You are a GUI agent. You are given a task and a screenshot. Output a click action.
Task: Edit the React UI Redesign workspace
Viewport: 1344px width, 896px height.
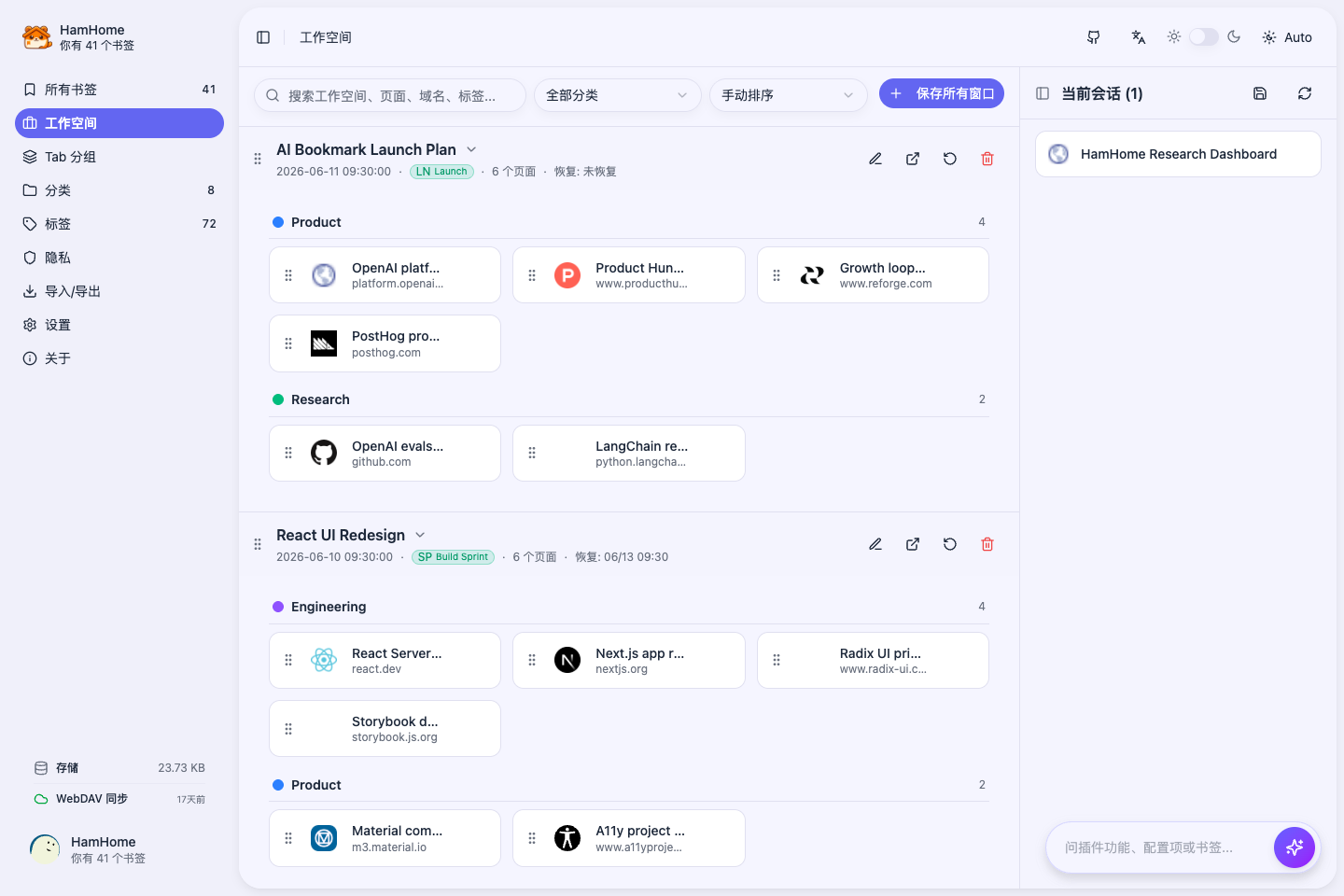click(875, 544)
